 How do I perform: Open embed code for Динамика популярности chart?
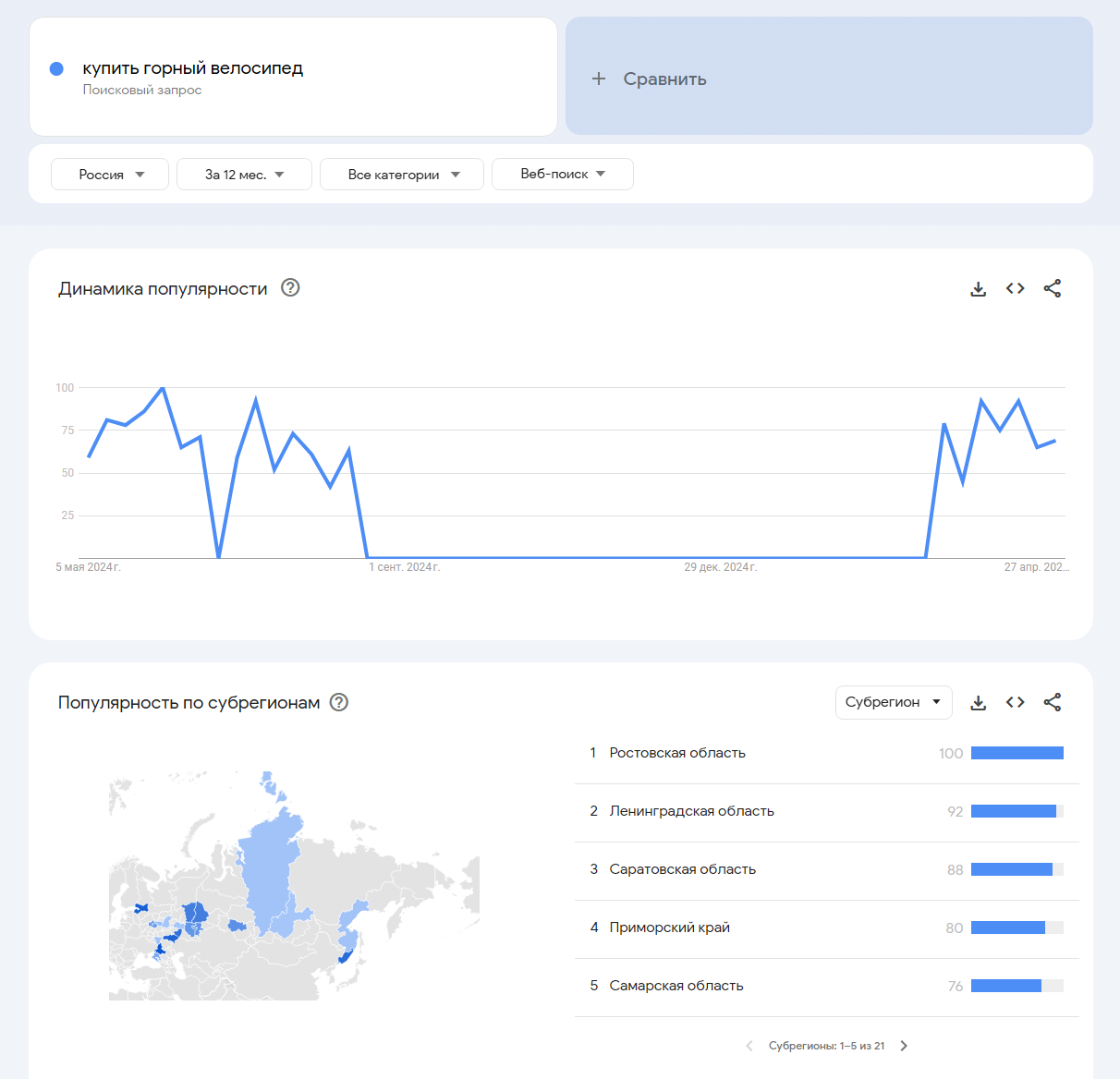[1016, 288]
